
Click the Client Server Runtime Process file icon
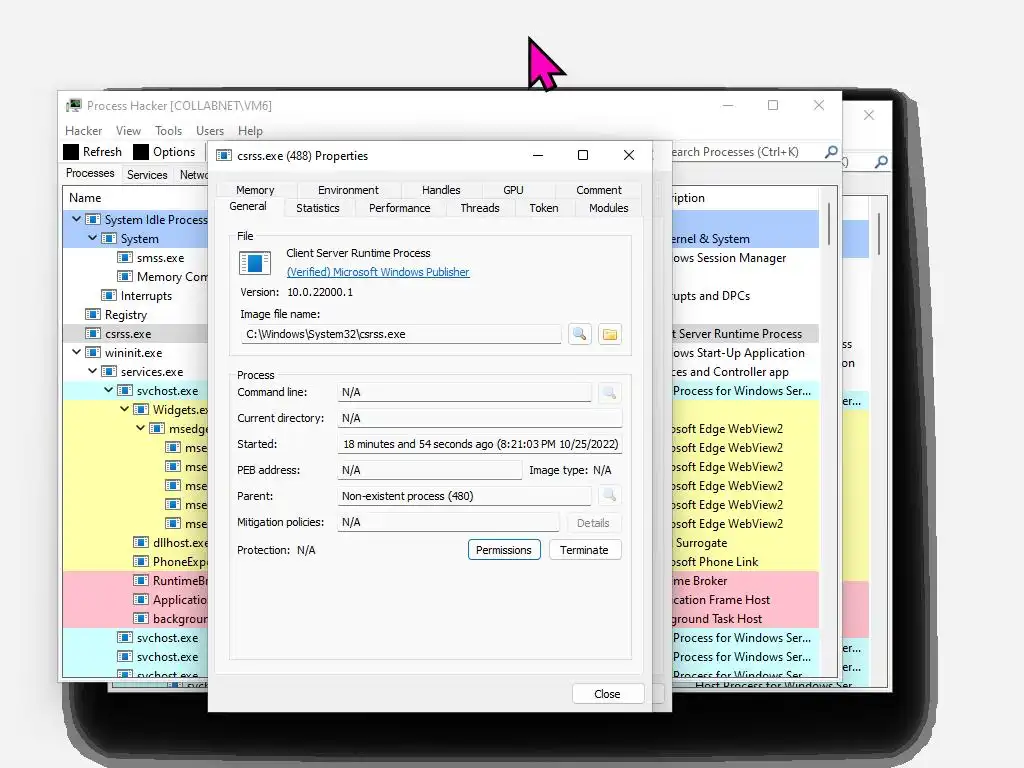coord(255,263)
